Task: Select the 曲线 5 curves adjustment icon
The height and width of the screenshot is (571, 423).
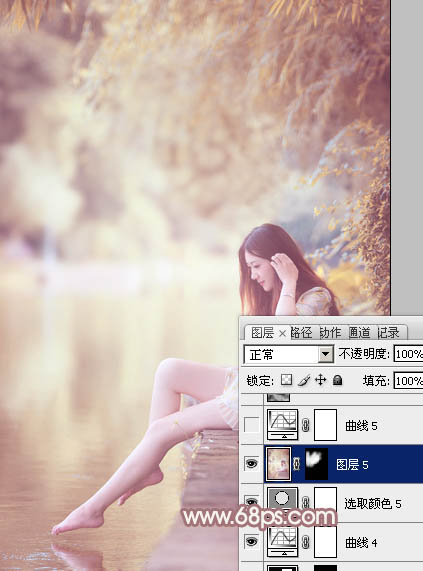Action: (x=282, y=424)
